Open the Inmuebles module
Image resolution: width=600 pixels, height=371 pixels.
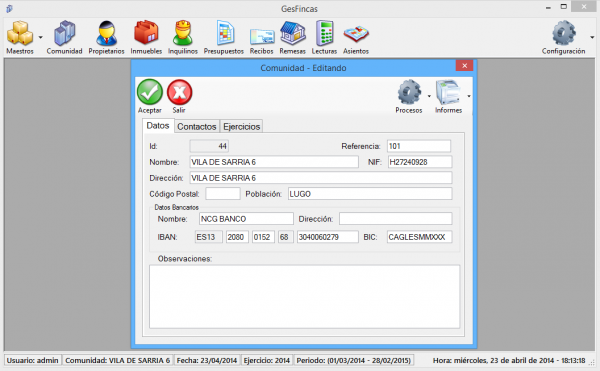pyautogui.click(x=146, y=37)
